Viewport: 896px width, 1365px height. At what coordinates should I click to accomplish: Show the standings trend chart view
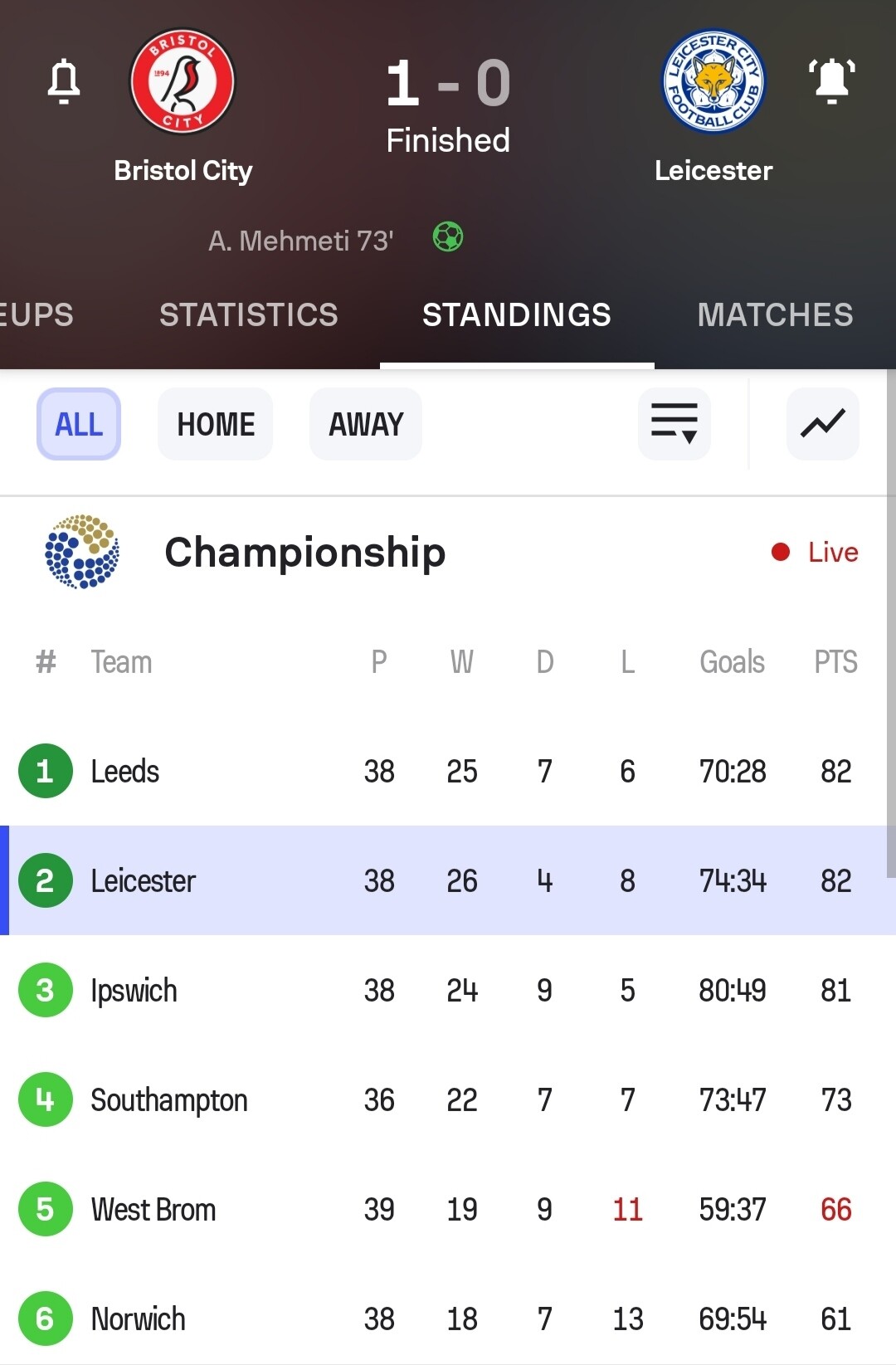(822, 424)
